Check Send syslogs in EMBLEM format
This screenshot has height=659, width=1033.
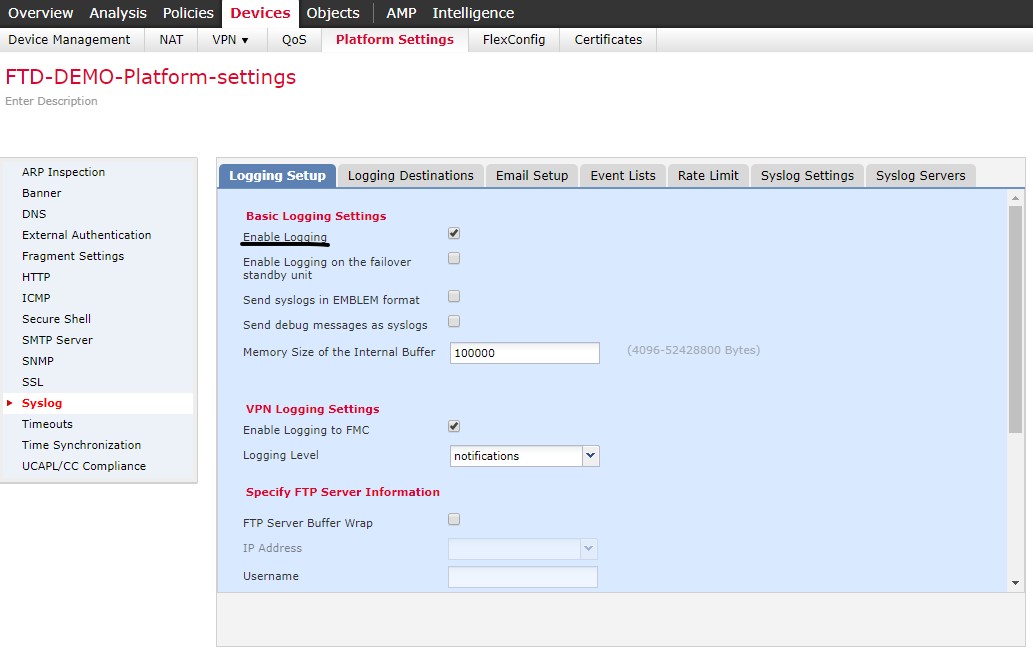(453, 296)
